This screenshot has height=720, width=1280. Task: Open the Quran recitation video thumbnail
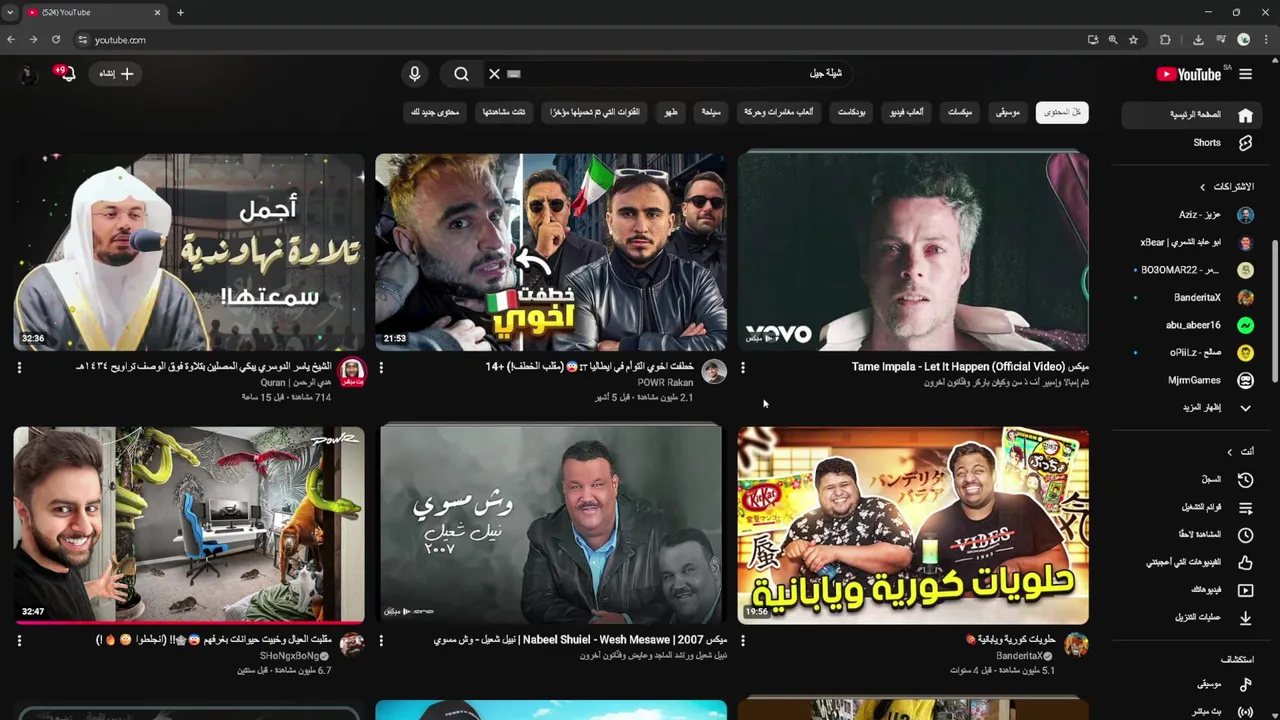tap(189, 251)
